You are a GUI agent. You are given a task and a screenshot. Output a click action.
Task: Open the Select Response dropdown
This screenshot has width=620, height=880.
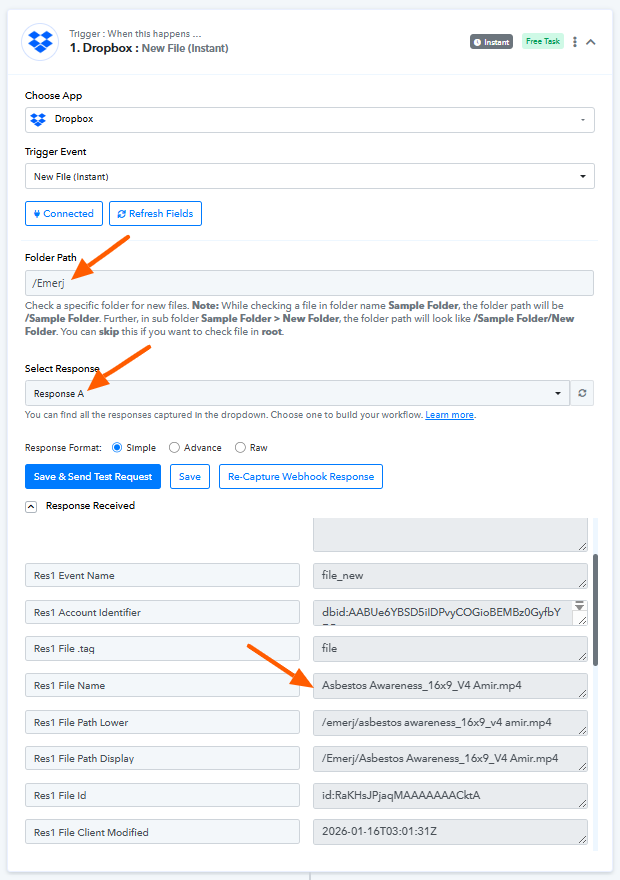(x=297, y=393)
